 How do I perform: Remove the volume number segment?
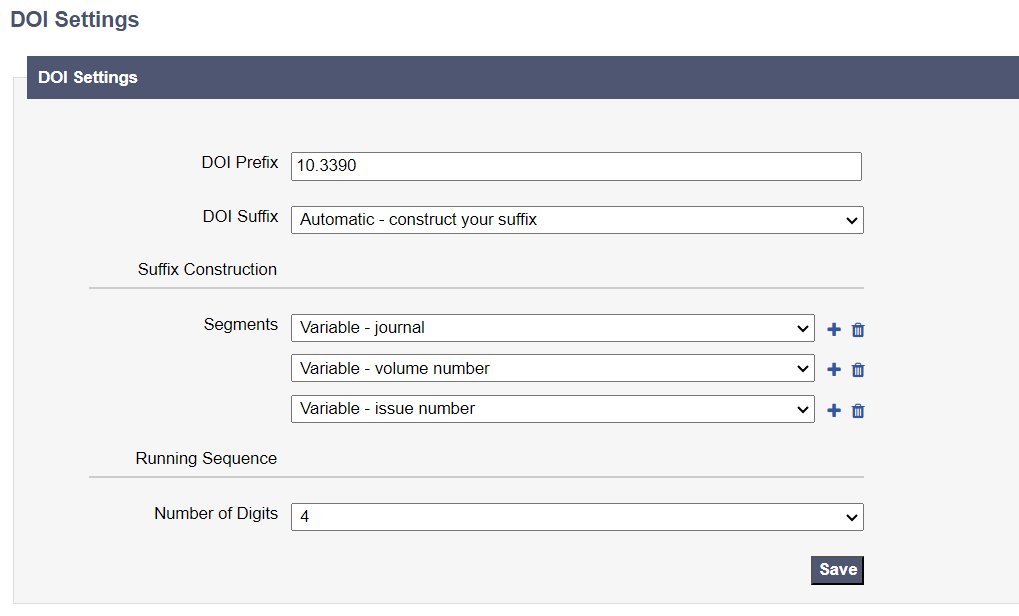point(857,370)
